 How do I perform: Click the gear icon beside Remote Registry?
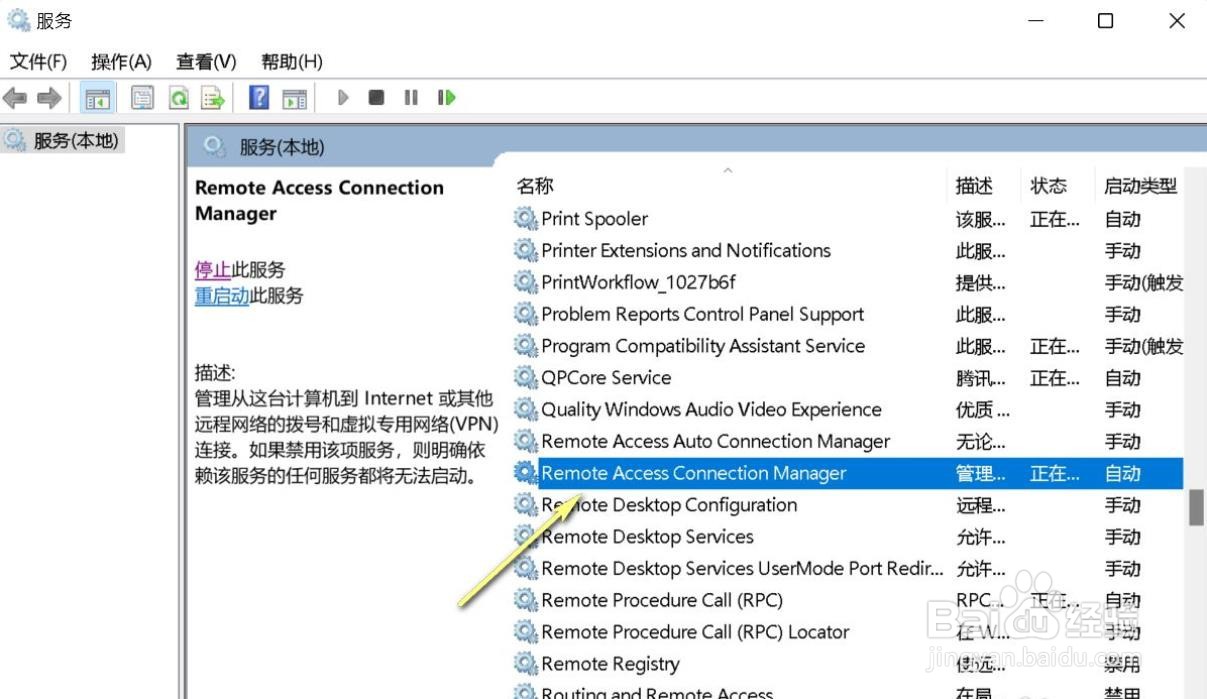point(525,663)
